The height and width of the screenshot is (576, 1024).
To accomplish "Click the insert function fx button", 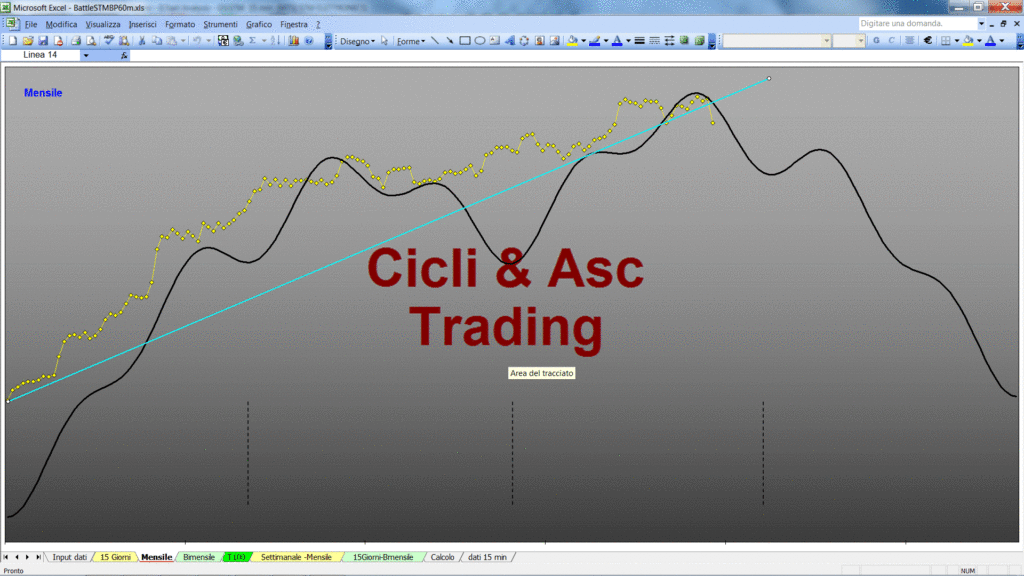I will click(124, 56).
